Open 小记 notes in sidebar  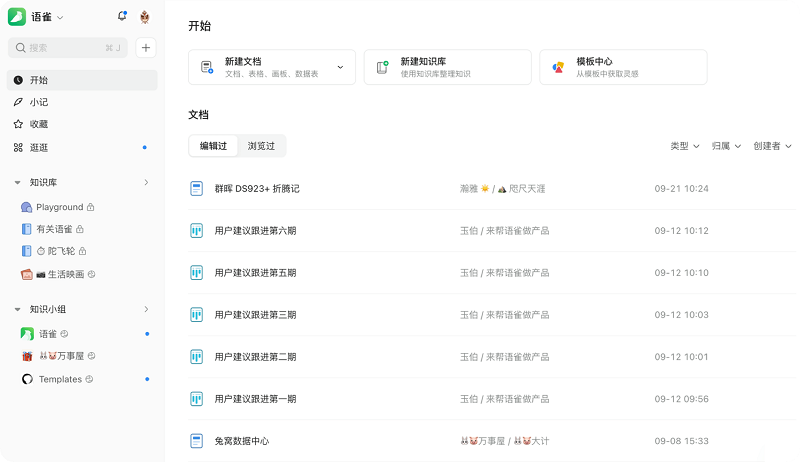[38, 102]
